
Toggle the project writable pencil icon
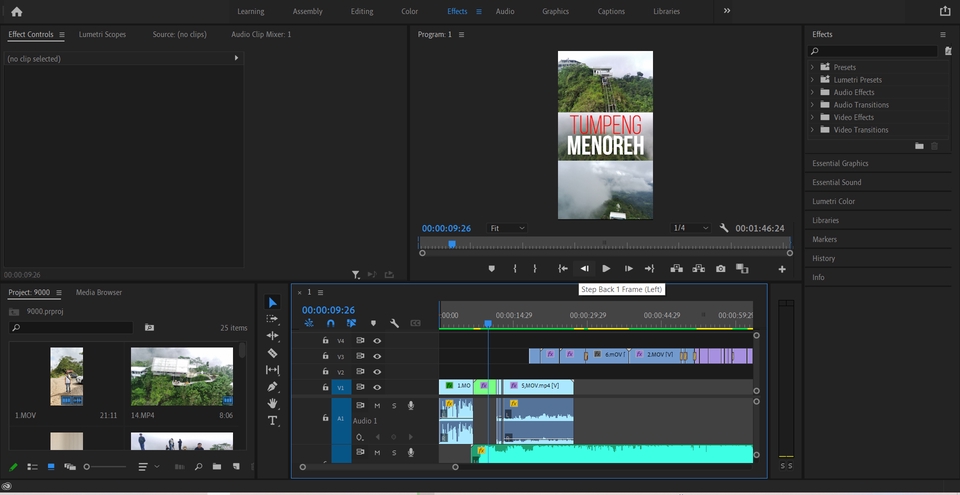coord(13,467)
